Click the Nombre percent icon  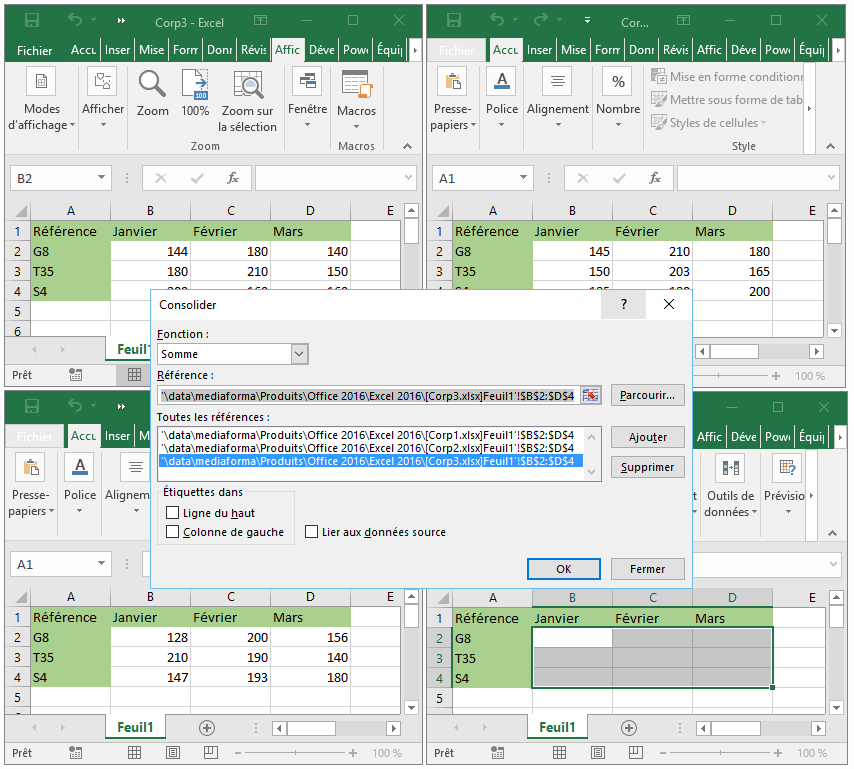pyautogui.click(x=618, y=83)
